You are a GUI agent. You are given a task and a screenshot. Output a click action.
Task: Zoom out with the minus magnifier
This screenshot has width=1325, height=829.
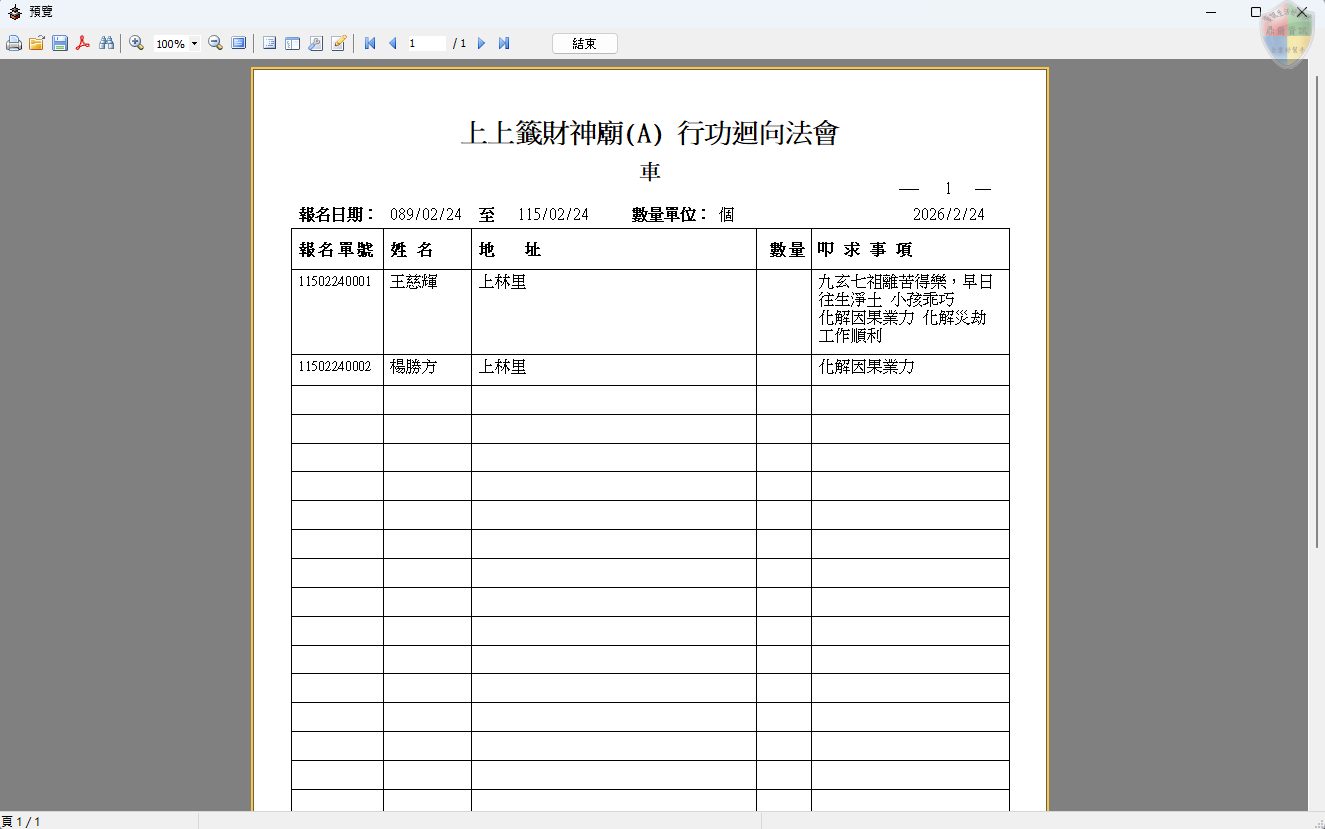(215, 44)
